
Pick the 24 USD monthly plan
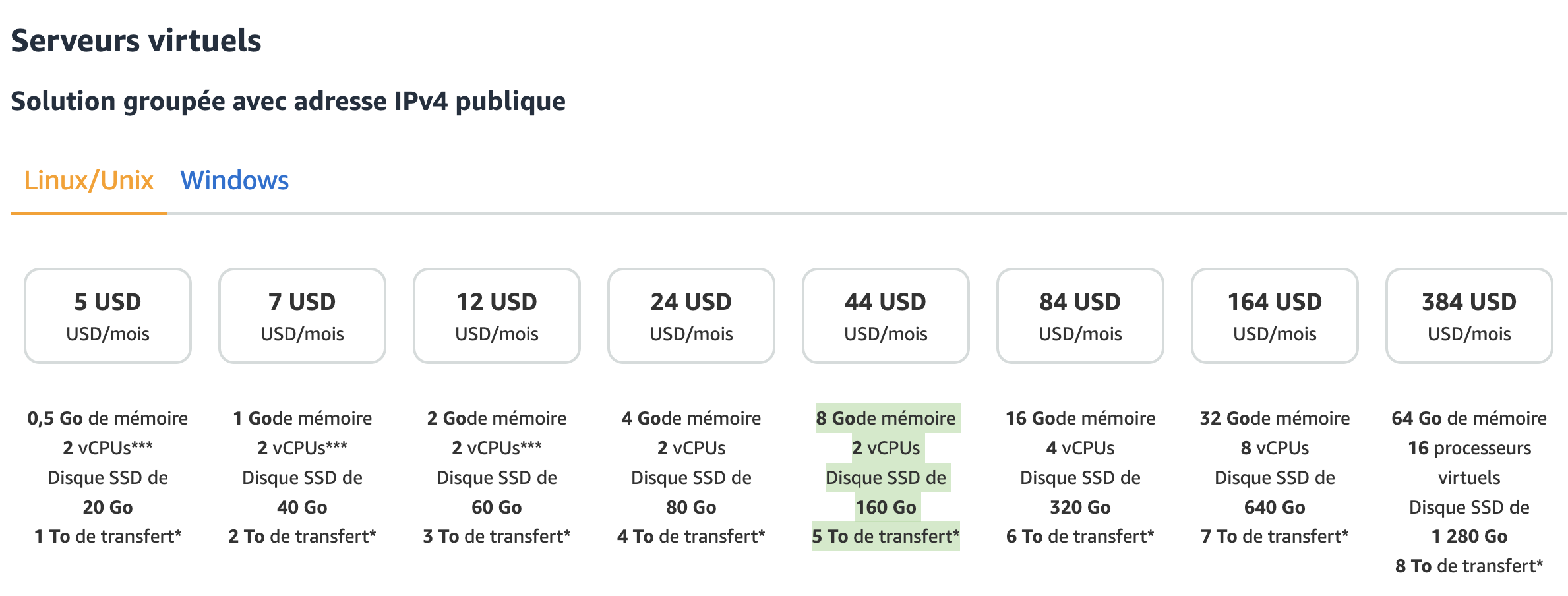(x=691, y=315)
